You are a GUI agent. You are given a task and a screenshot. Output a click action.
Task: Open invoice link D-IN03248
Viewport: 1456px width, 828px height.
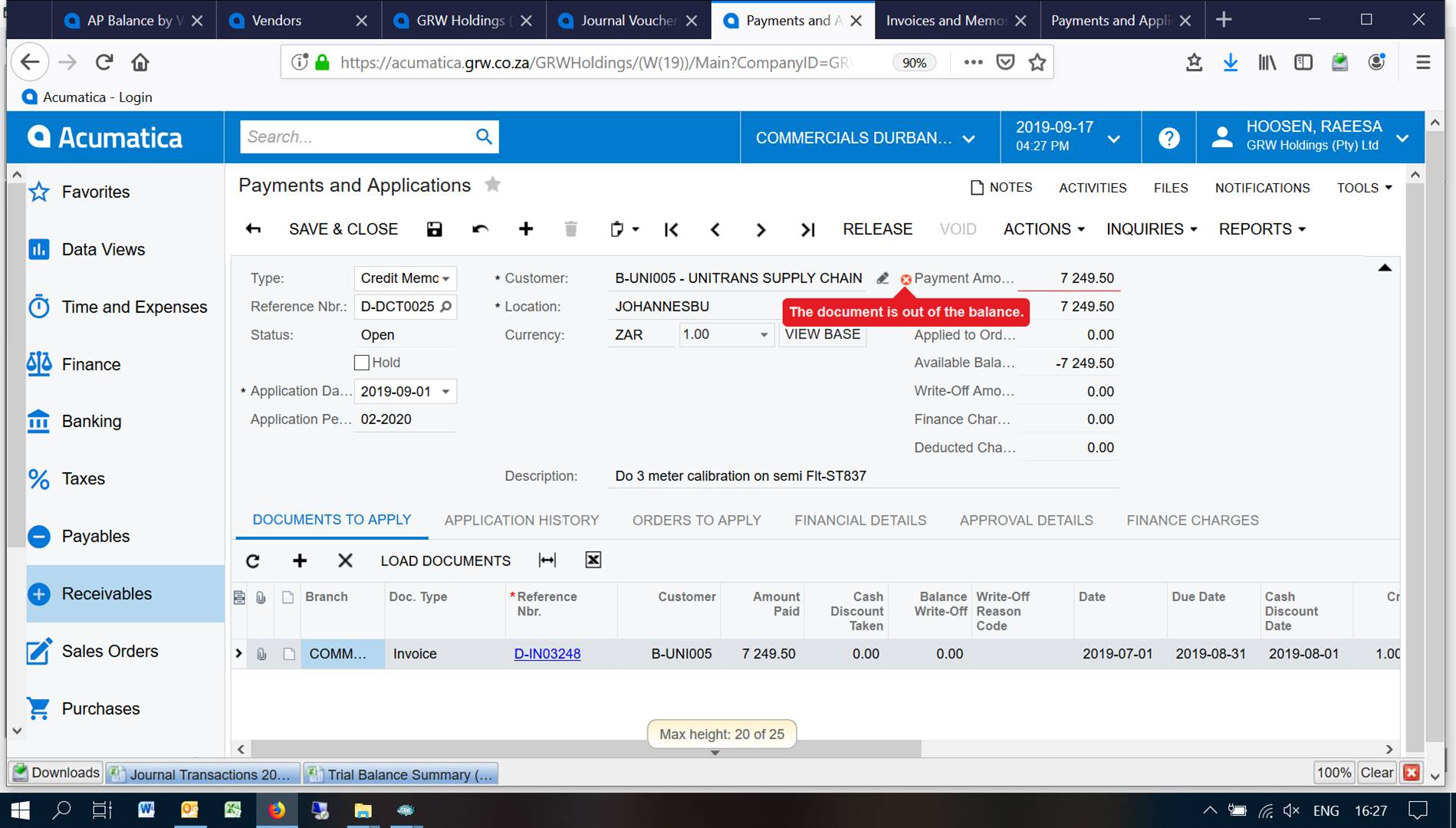point(547,654)
